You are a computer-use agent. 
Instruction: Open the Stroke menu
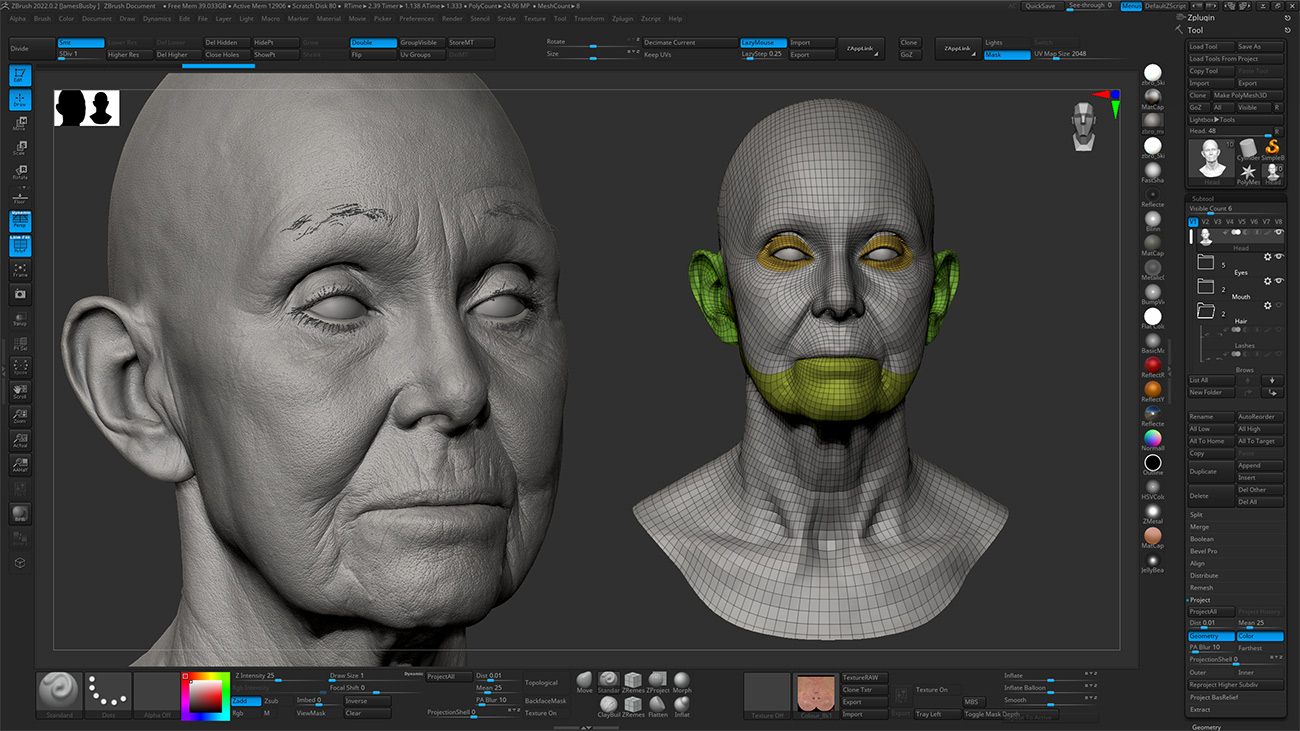(507, 18)
